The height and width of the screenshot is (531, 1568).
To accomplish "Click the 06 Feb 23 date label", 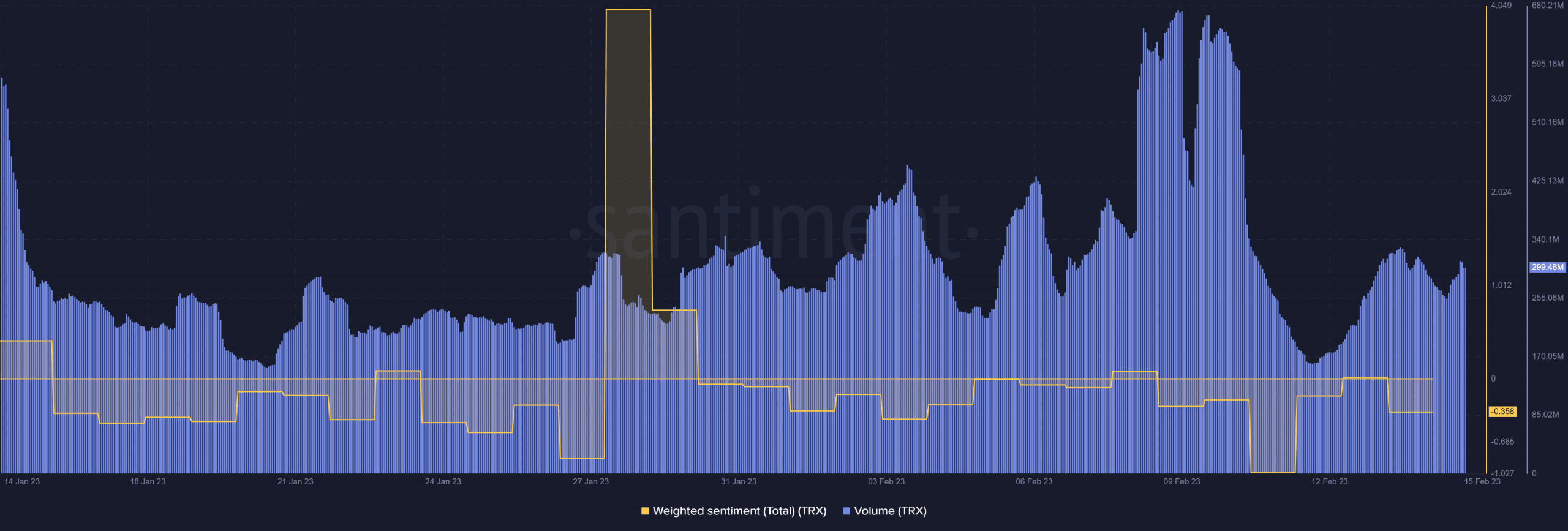I will (1034, 481).
